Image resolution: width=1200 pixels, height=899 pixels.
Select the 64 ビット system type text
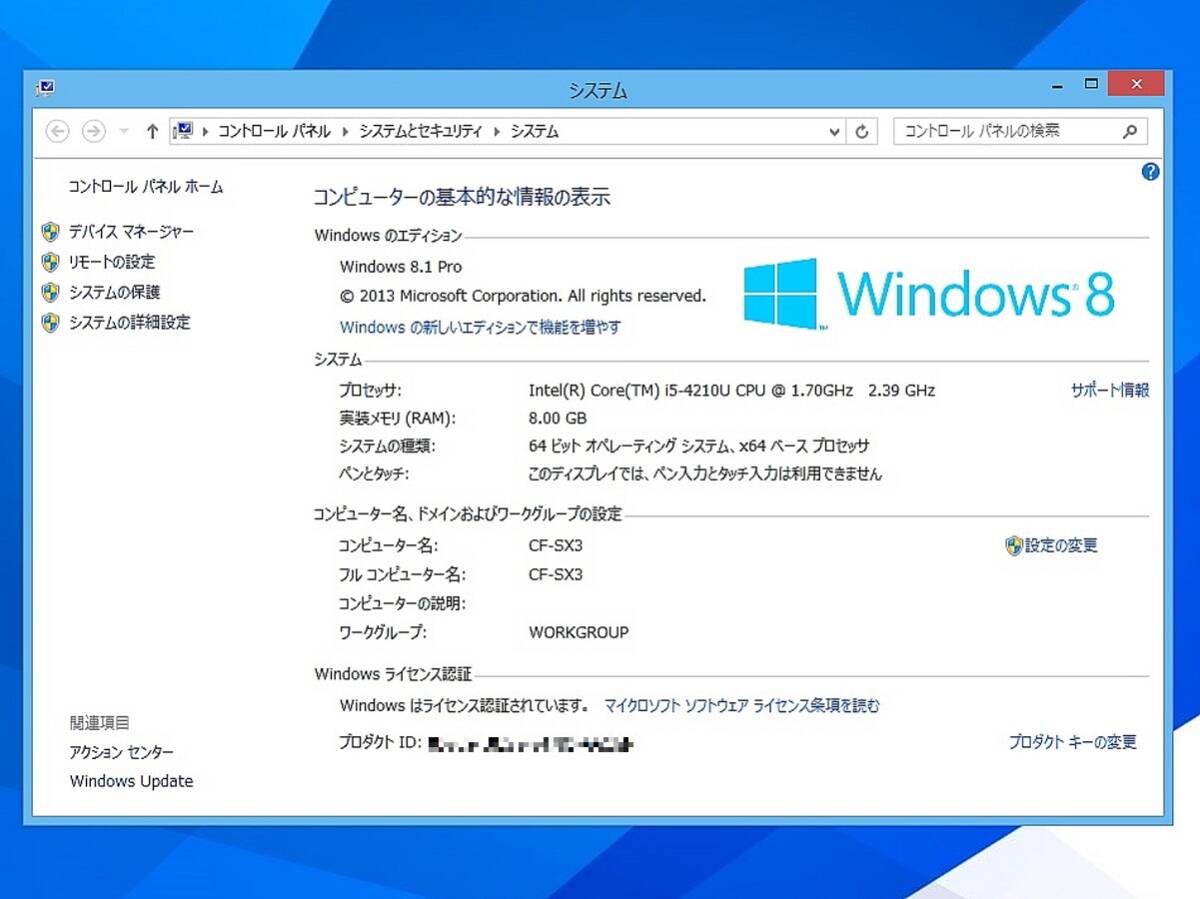point(699,446)
